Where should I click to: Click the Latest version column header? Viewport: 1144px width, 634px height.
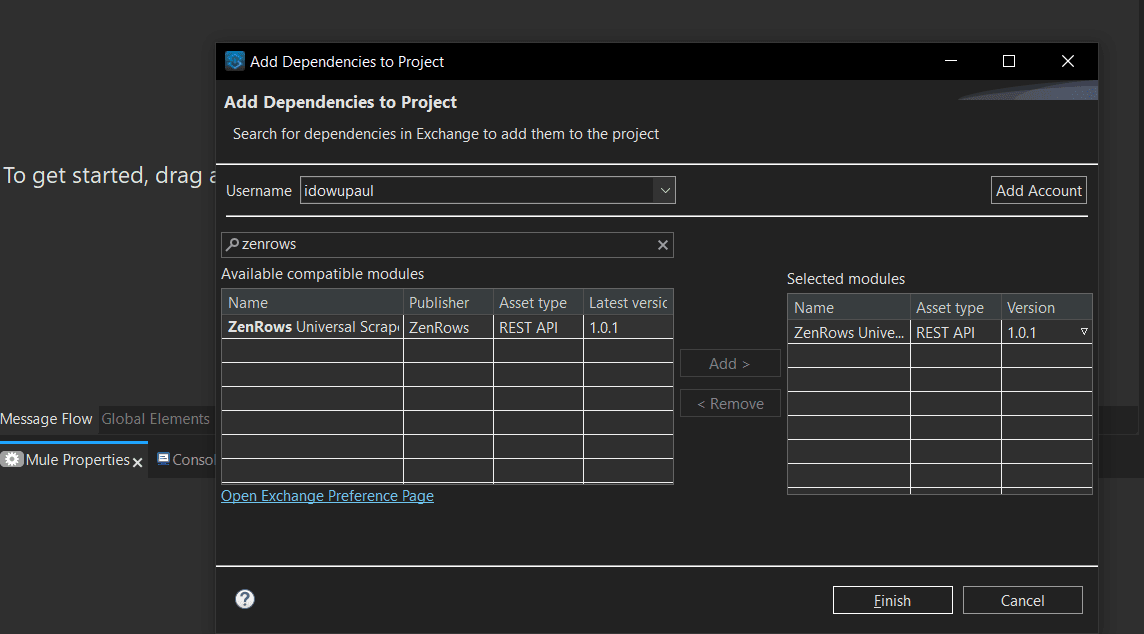(x=628, y=303)
